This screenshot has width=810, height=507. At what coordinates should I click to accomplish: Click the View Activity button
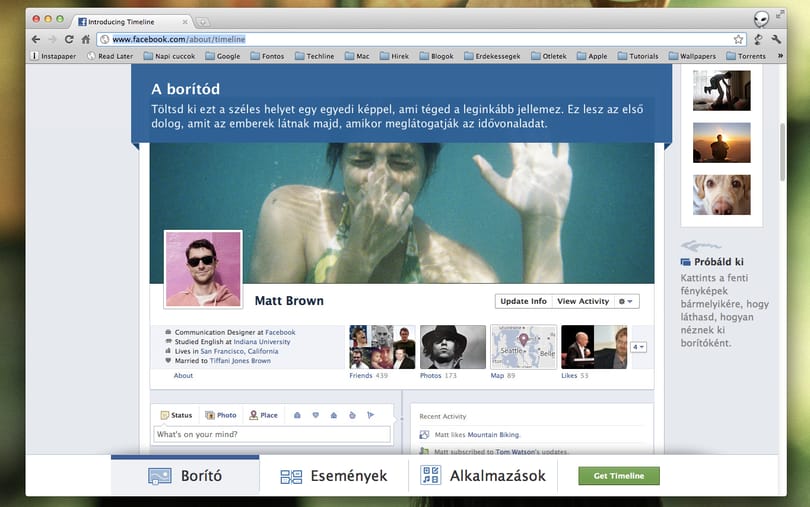[583, 301]
